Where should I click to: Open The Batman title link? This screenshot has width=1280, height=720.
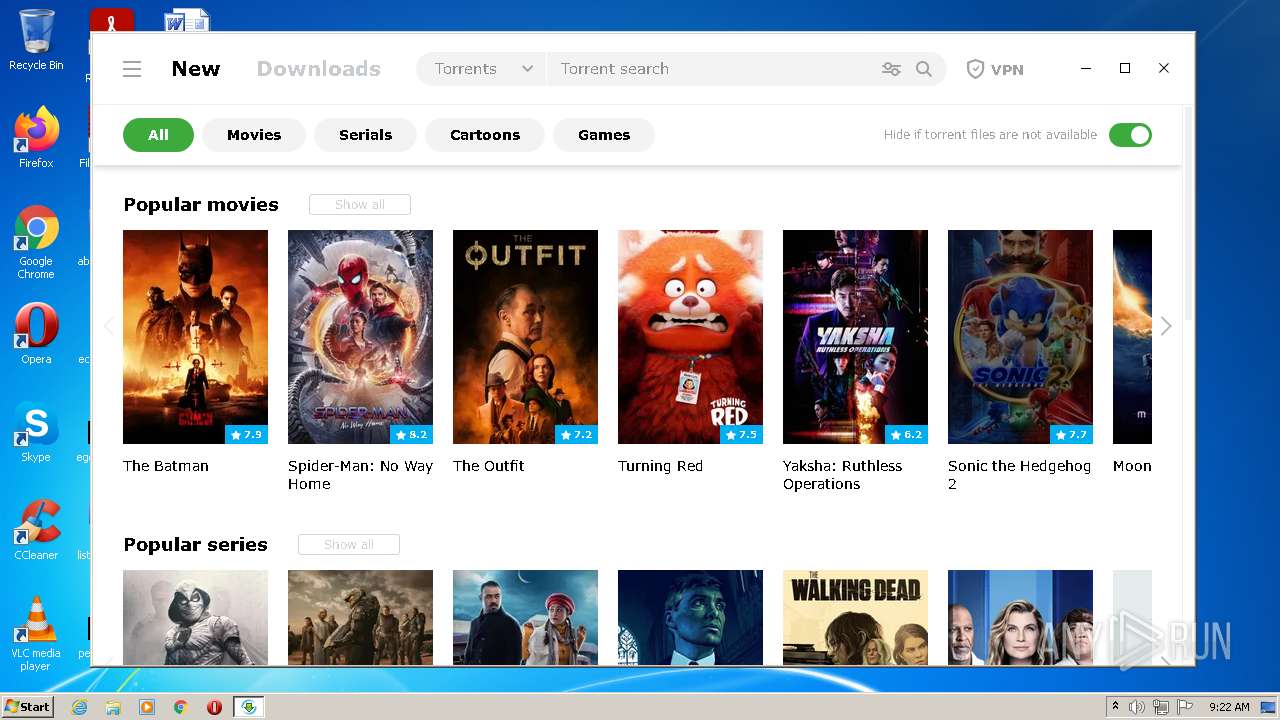point(166,466)
